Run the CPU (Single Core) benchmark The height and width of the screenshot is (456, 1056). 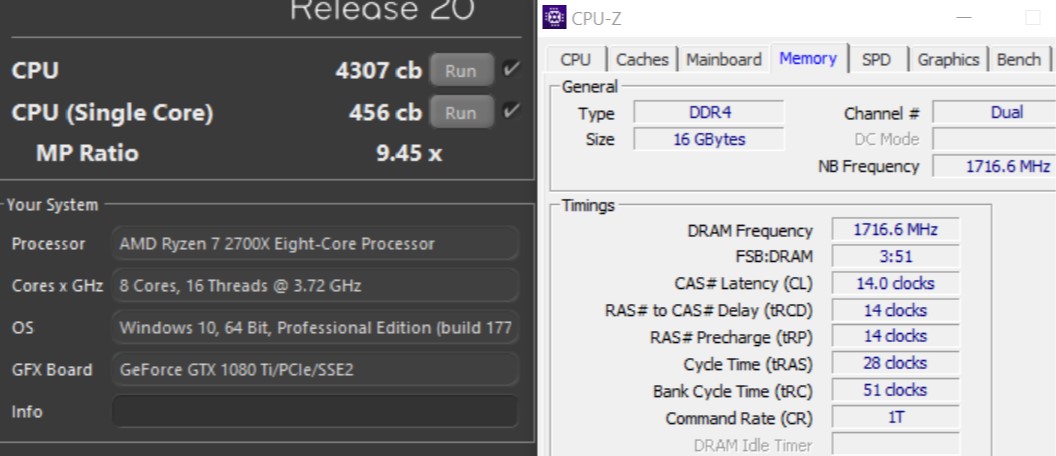tap(461, 112)
